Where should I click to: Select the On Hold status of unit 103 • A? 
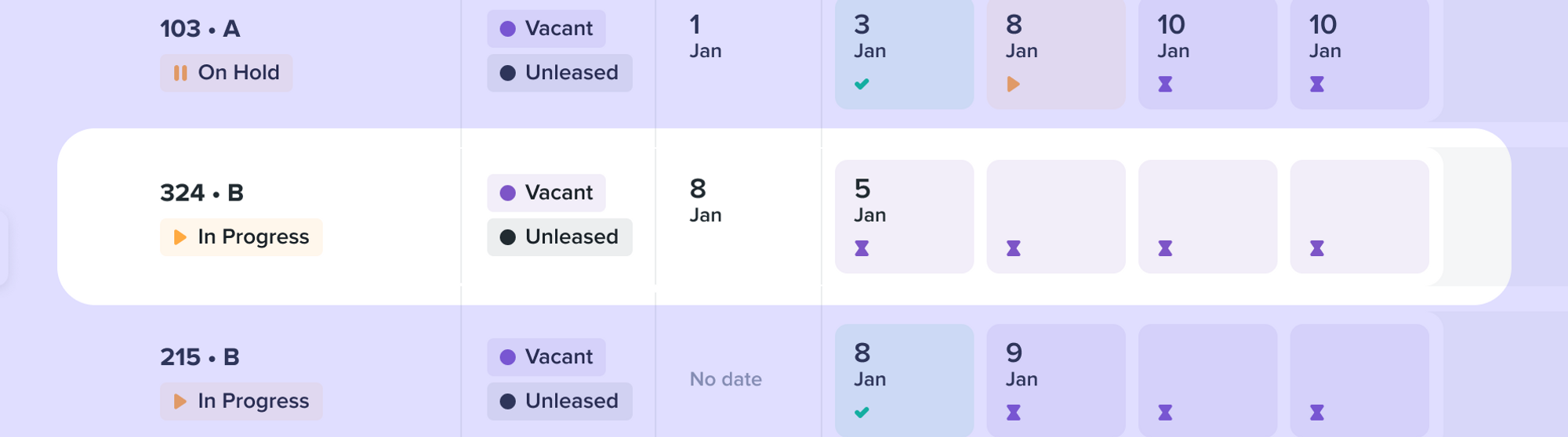tap(226, 73)
